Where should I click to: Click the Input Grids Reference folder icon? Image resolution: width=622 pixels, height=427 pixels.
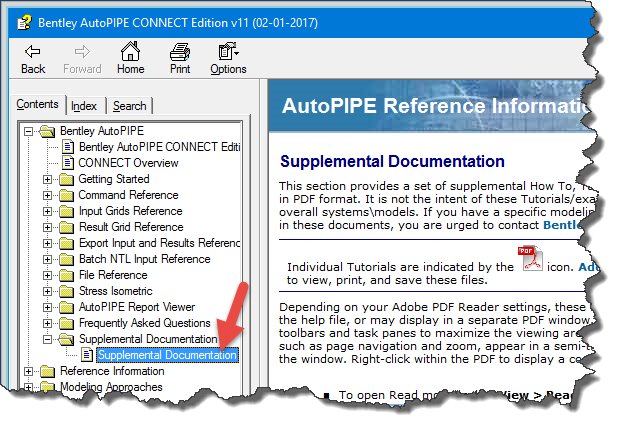(x=66, y=211)
